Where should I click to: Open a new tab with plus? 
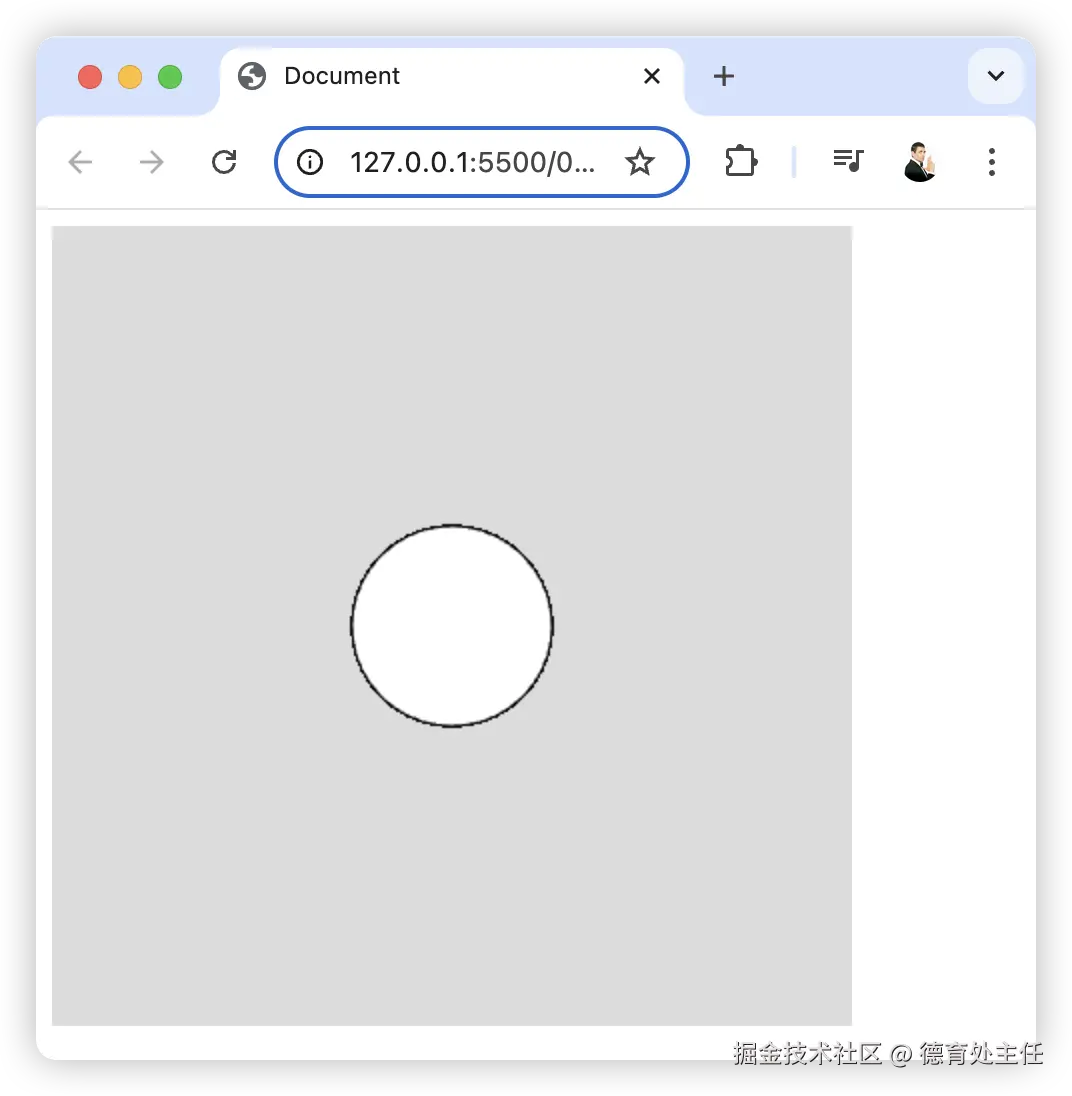pos(724,76)
